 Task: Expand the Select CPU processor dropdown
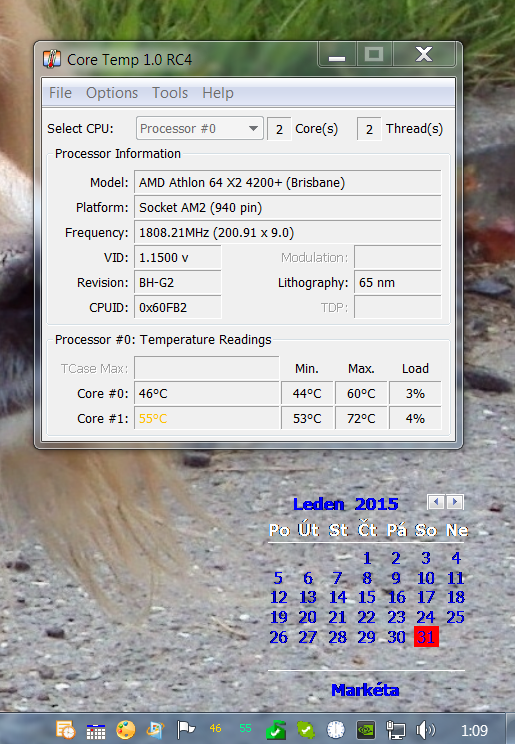(200, 129)
